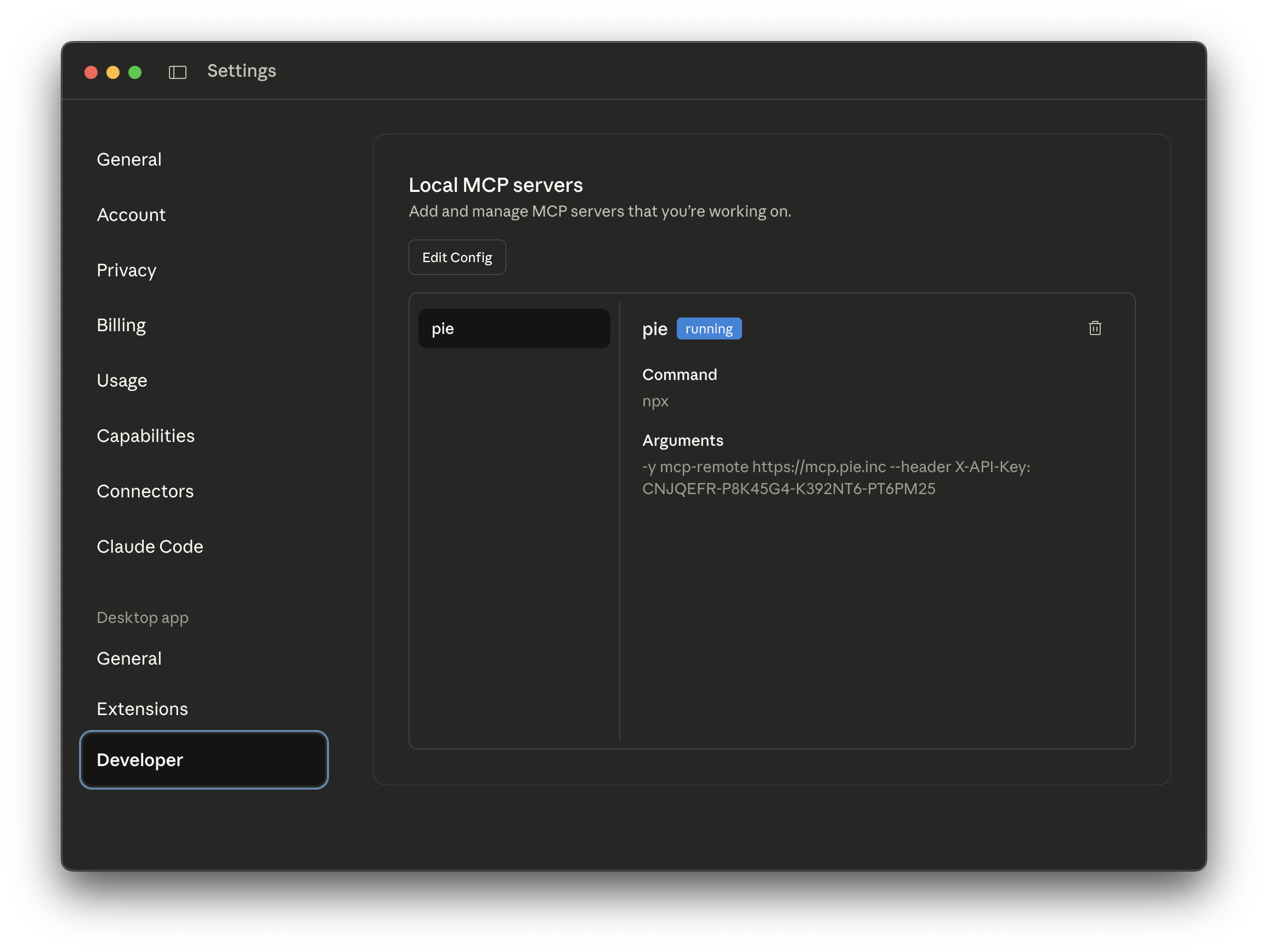The width and height of the screenshot is (1268, 952).
Task: Open the Extensions settings section
Action: point(142,709)
